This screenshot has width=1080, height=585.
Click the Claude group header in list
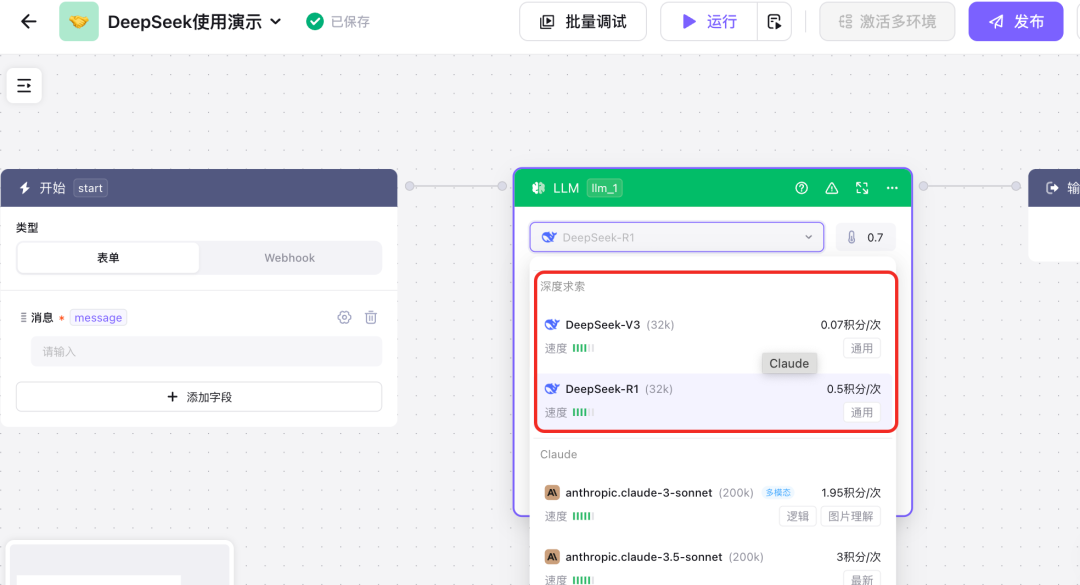pyautogui.click(x=559, y=454)
